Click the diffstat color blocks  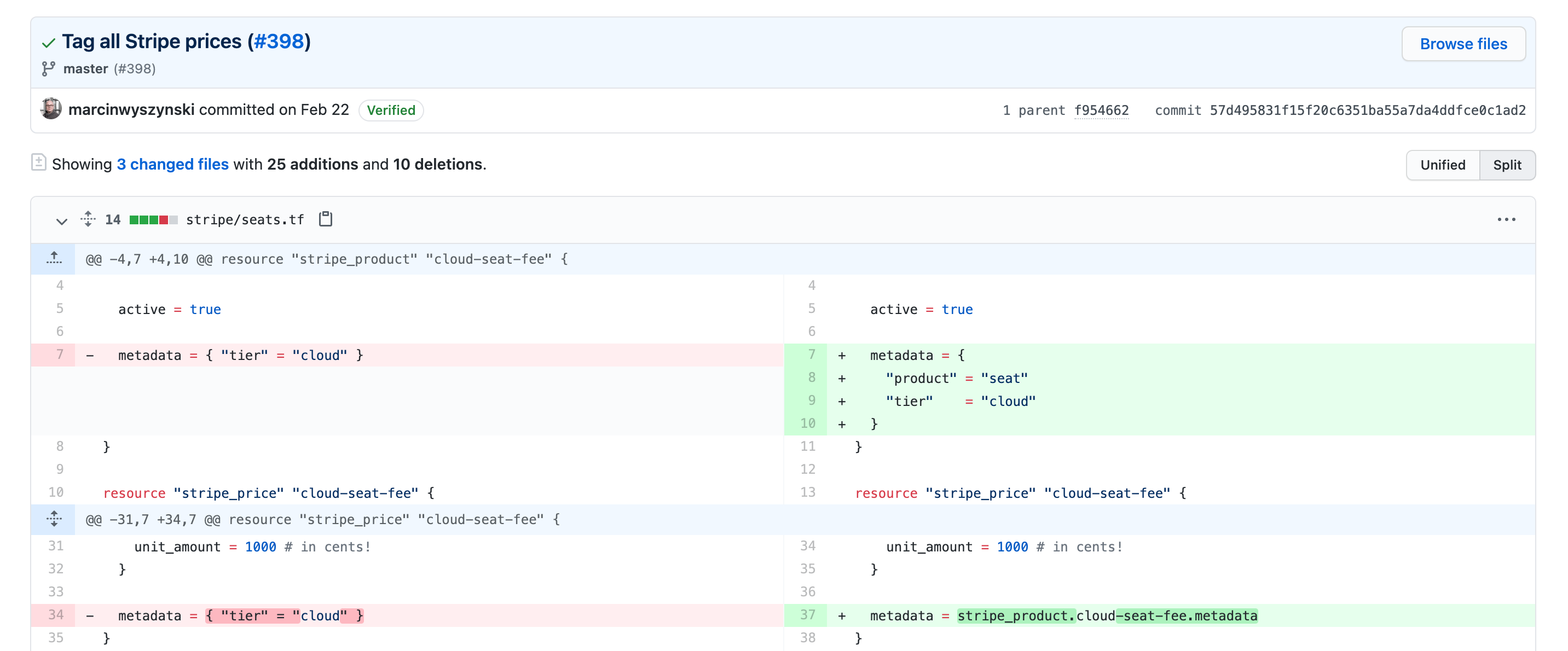click(x=153, y=219)
